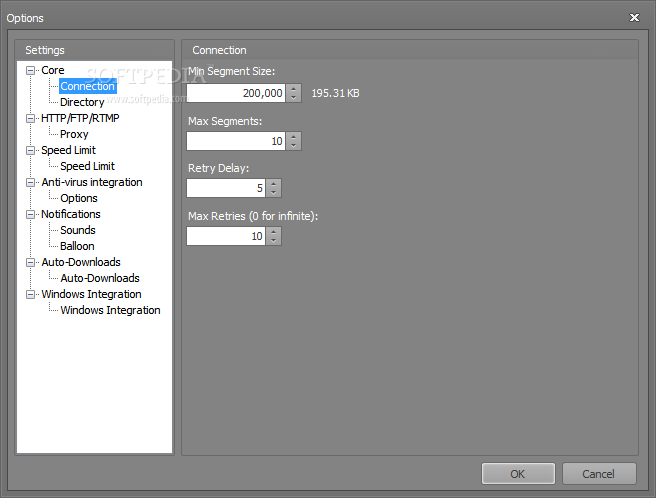Decrease Min Segment Size with down arrow
656x498 pixels.
click(293, 98)
